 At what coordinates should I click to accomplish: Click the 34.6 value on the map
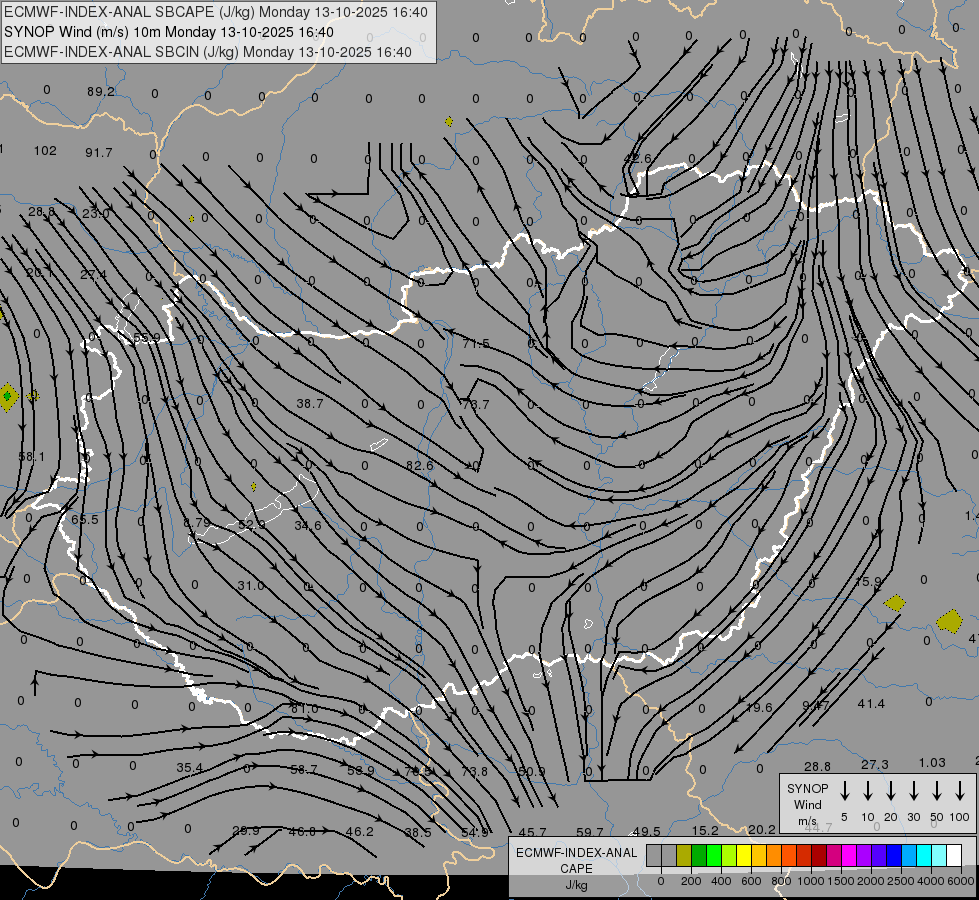tap(308, 526)
